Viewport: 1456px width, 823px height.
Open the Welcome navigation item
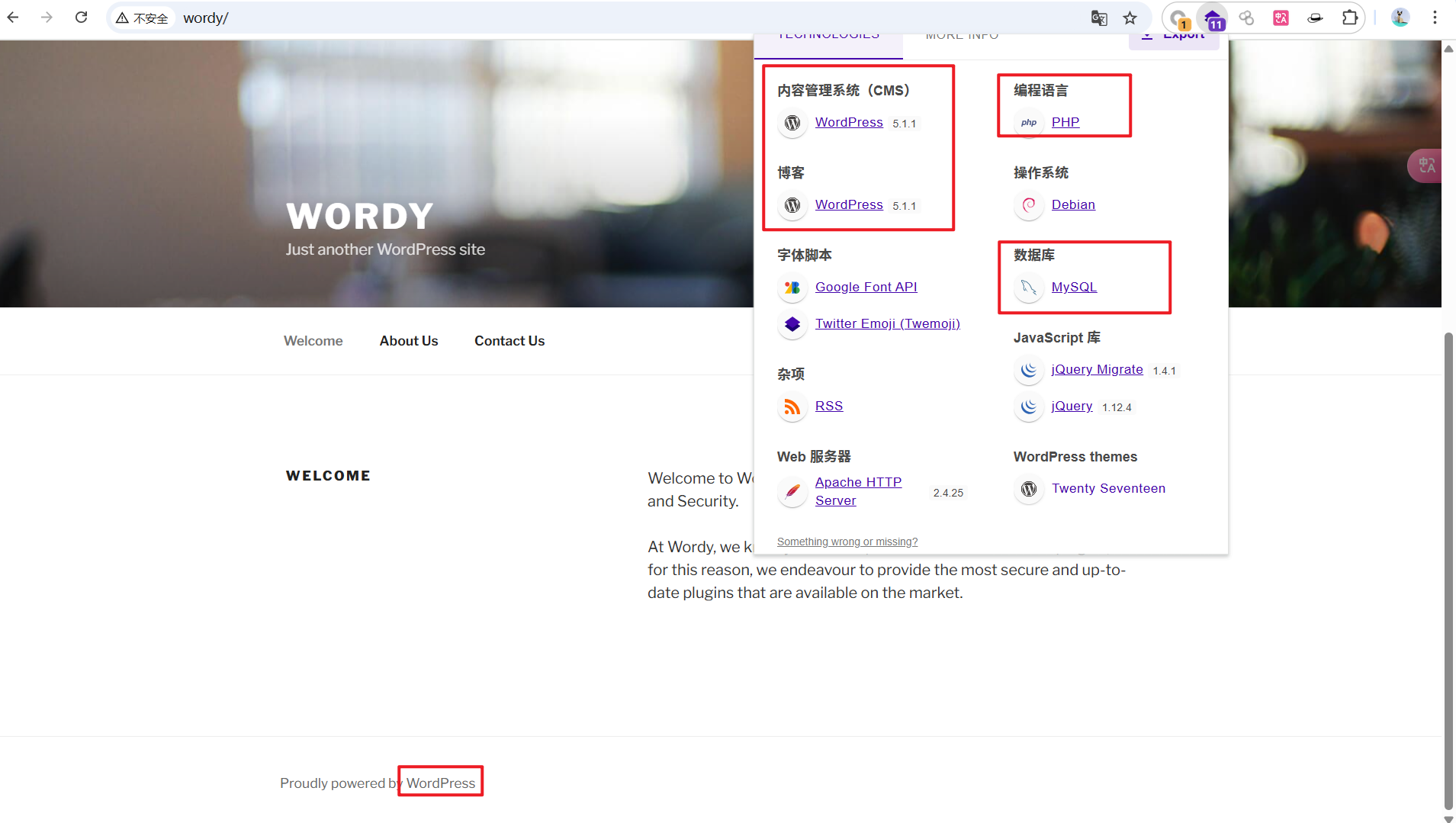click(313, 341)
